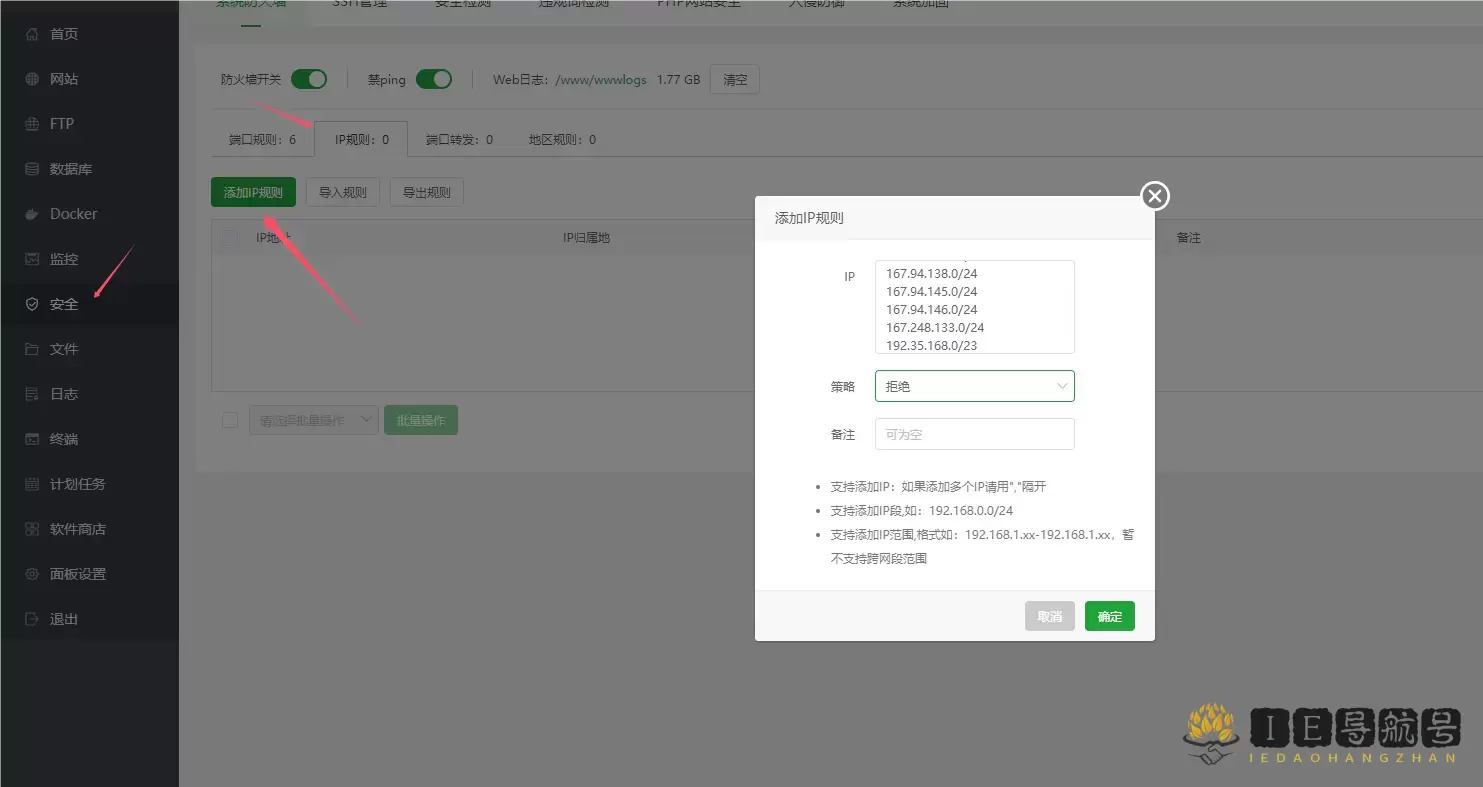Select the database icon beside 数据库
The height and width of the screenshot is (787, 1483).
[32, 169]
